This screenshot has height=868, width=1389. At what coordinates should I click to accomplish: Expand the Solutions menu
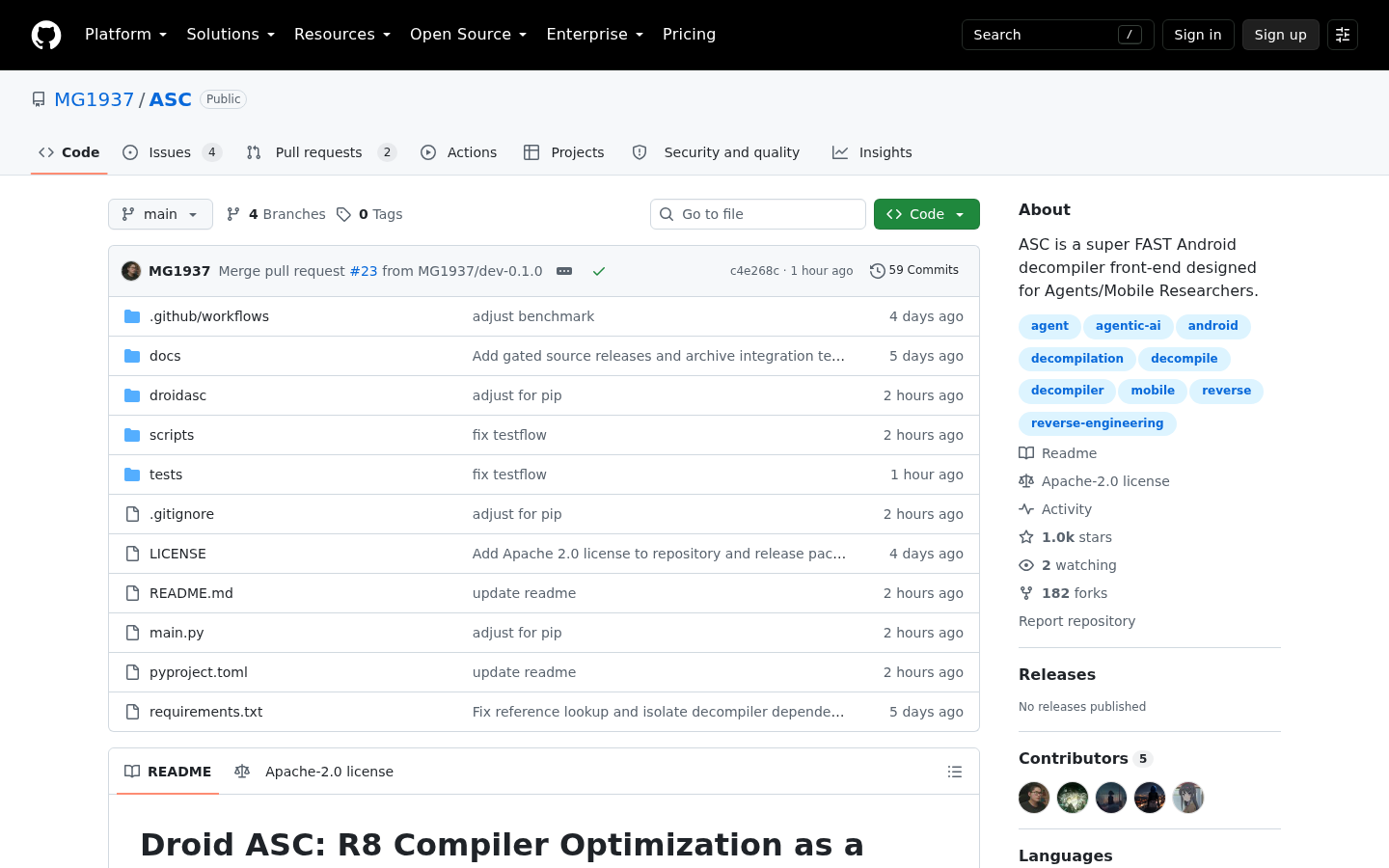(231, 35)
